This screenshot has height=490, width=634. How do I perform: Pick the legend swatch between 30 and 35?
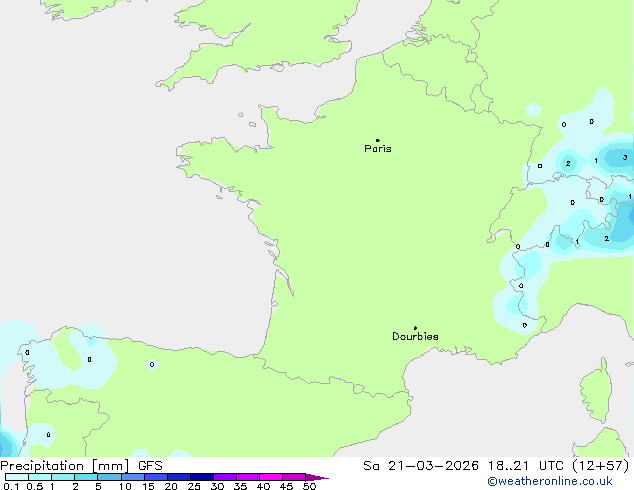coord(224,477)
